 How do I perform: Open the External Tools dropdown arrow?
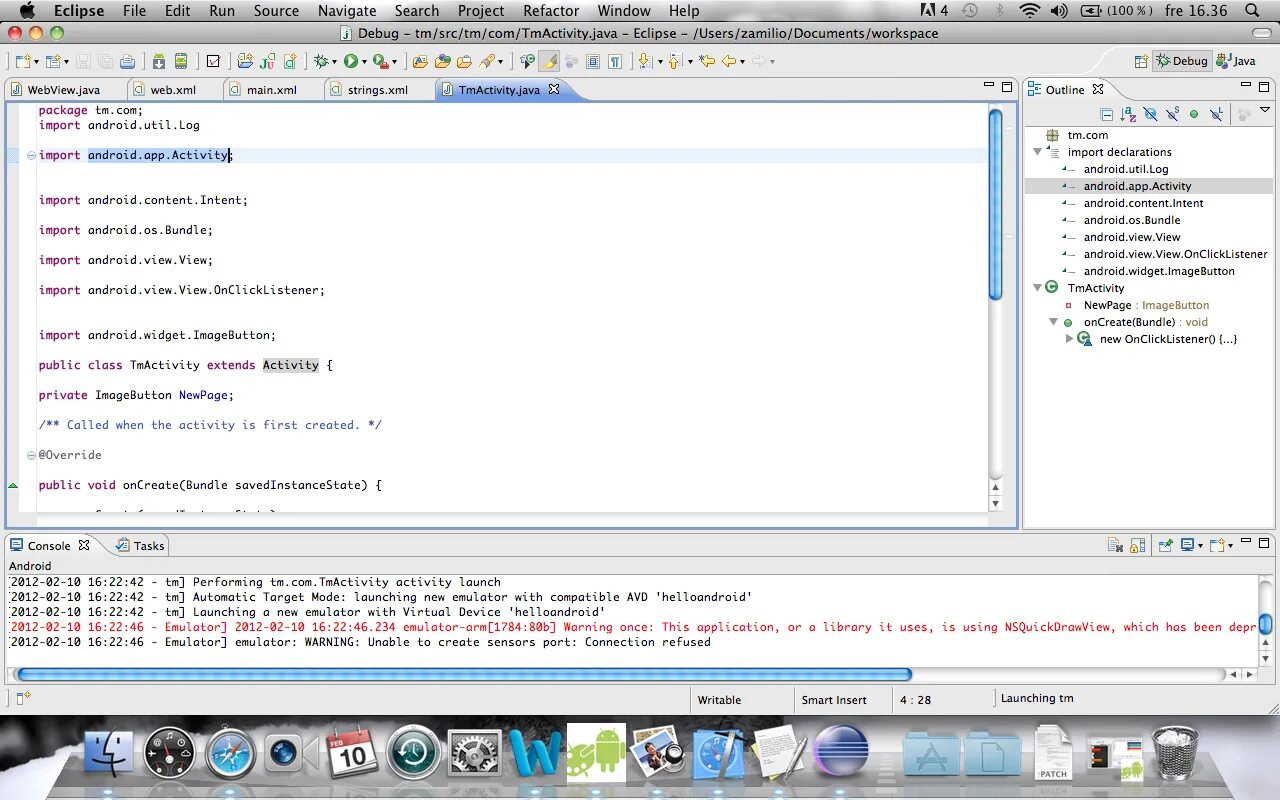coord(394,62)
